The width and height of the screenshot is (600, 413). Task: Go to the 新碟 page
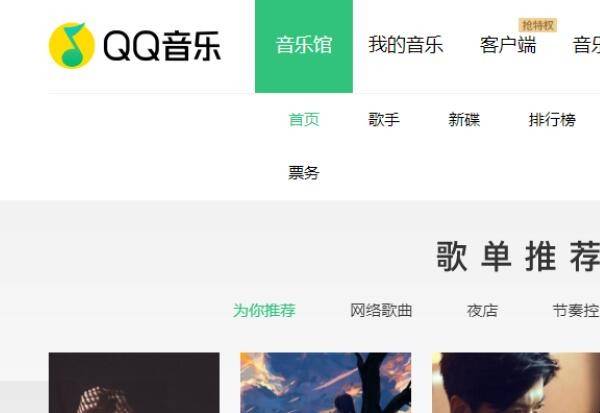coord(464,119)
